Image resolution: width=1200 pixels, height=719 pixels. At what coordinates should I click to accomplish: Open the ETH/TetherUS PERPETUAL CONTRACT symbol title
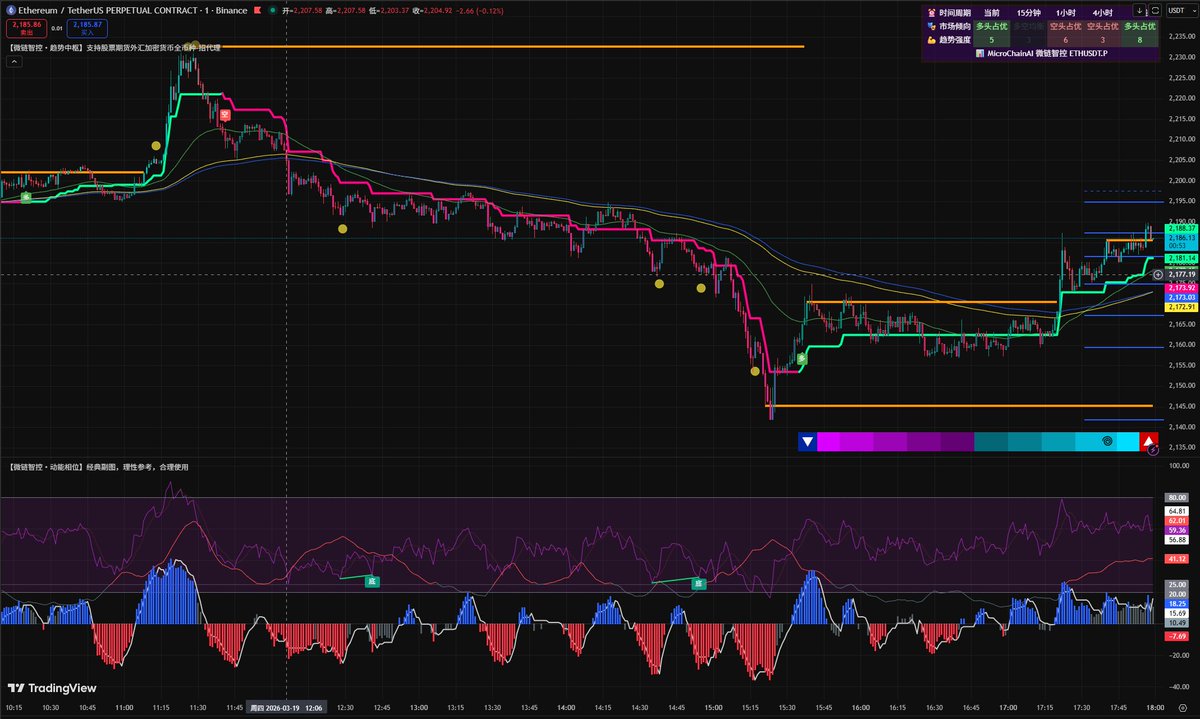pos(132,9)
